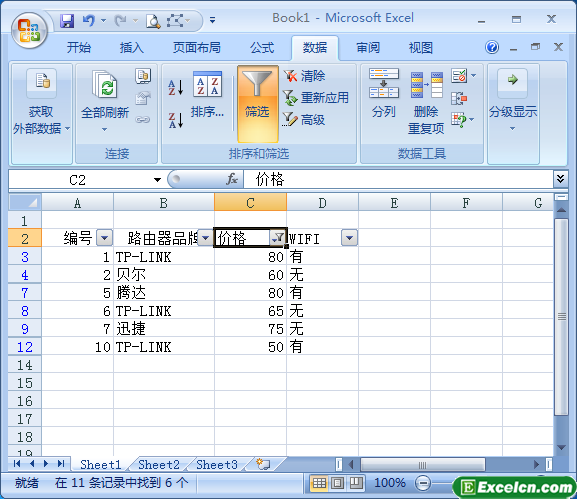Insert a new worksheet tab icon
Image resolution: width=577 pixels, height=499 pixels.
click(263, 464)
